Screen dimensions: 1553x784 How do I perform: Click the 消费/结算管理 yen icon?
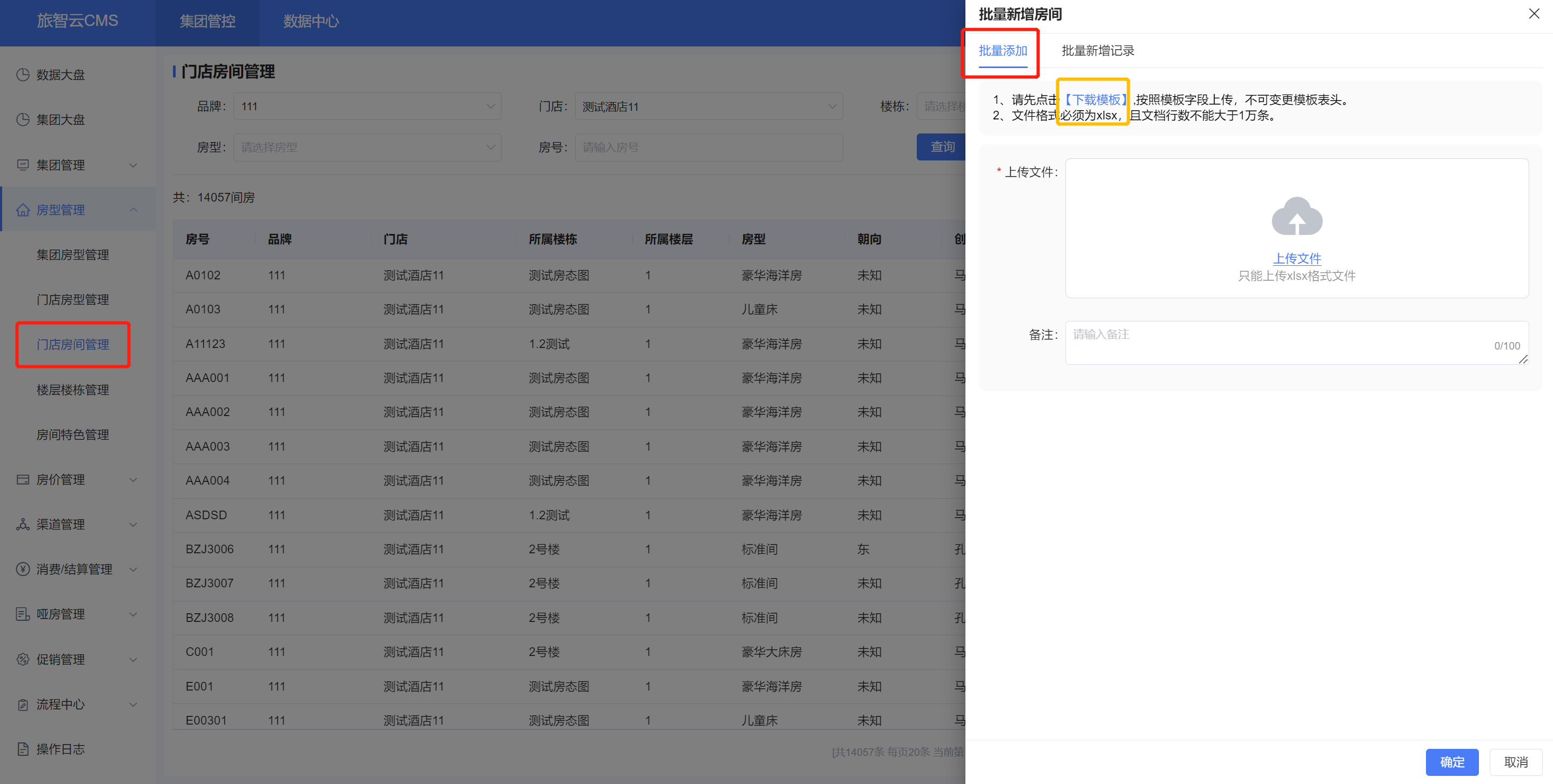pos(23,569)
